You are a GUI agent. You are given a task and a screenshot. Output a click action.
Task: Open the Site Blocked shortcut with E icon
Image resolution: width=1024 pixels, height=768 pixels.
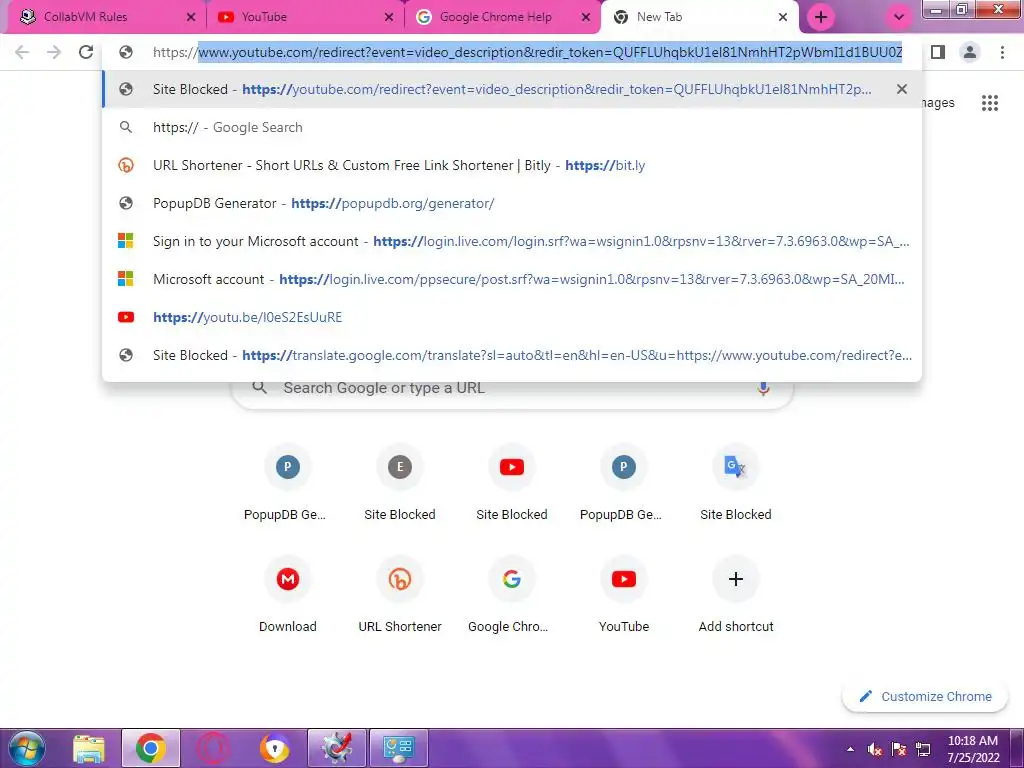point(400,483)
